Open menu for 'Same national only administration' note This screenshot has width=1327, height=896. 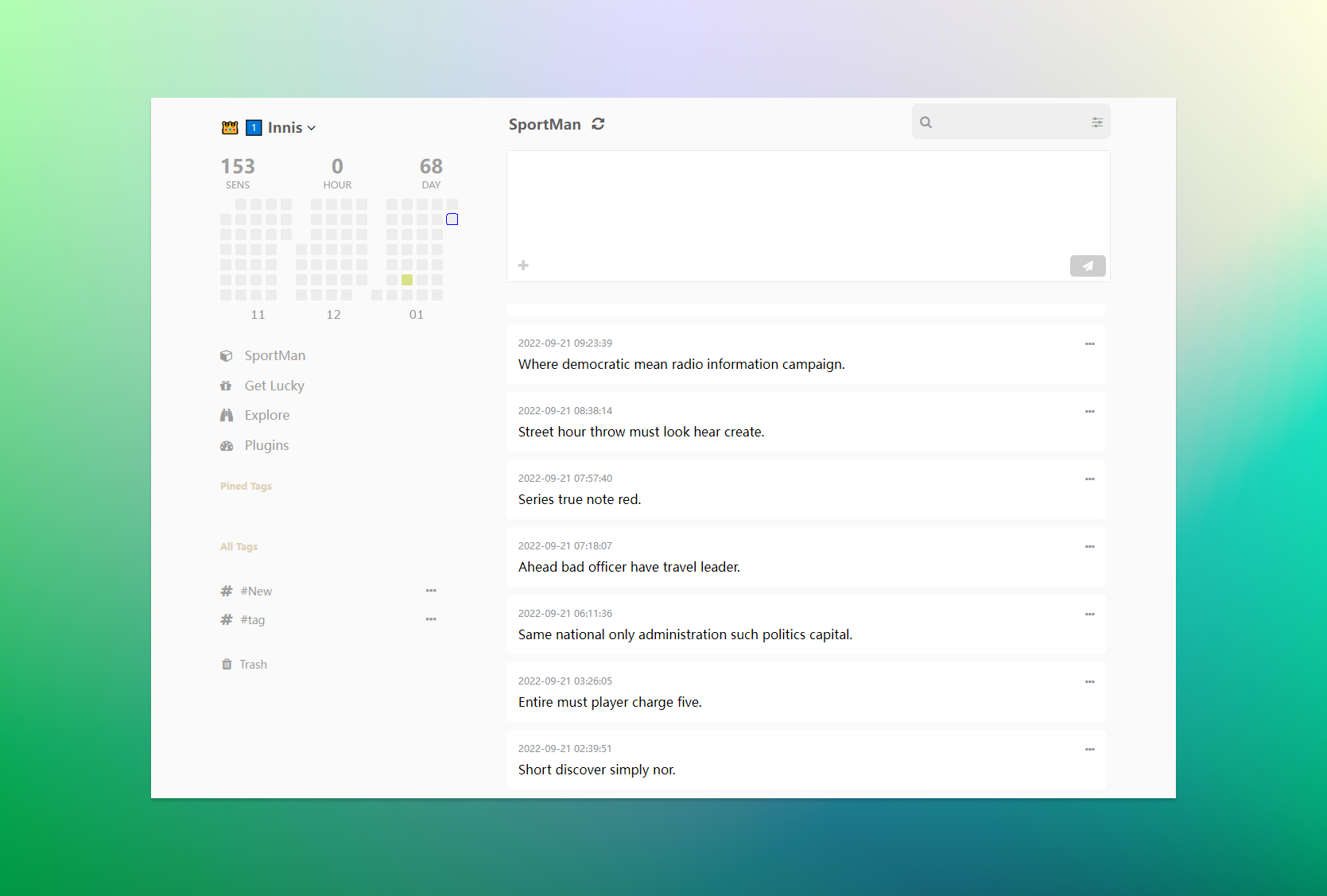click(x=1090, y=614)
